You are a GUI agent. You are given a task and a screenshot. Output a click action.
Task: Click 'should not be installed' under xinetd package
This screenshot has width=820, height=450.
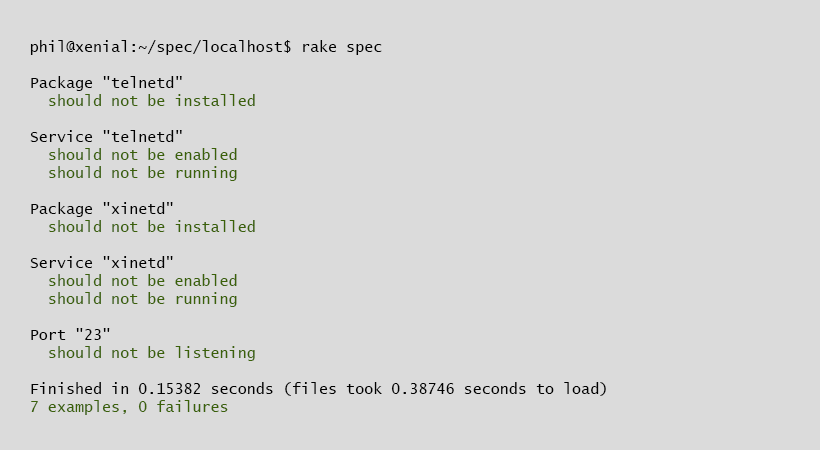point(152,227)
